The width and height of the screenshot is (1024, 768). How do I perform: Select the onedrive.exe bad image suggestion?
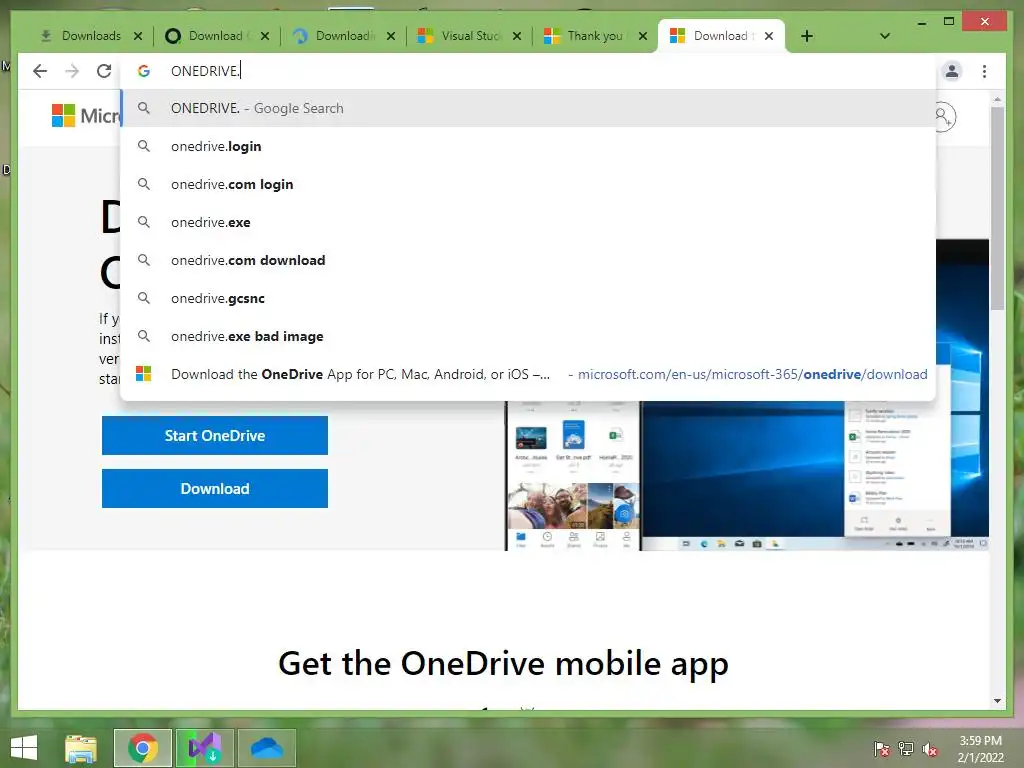tap(528, 336)
